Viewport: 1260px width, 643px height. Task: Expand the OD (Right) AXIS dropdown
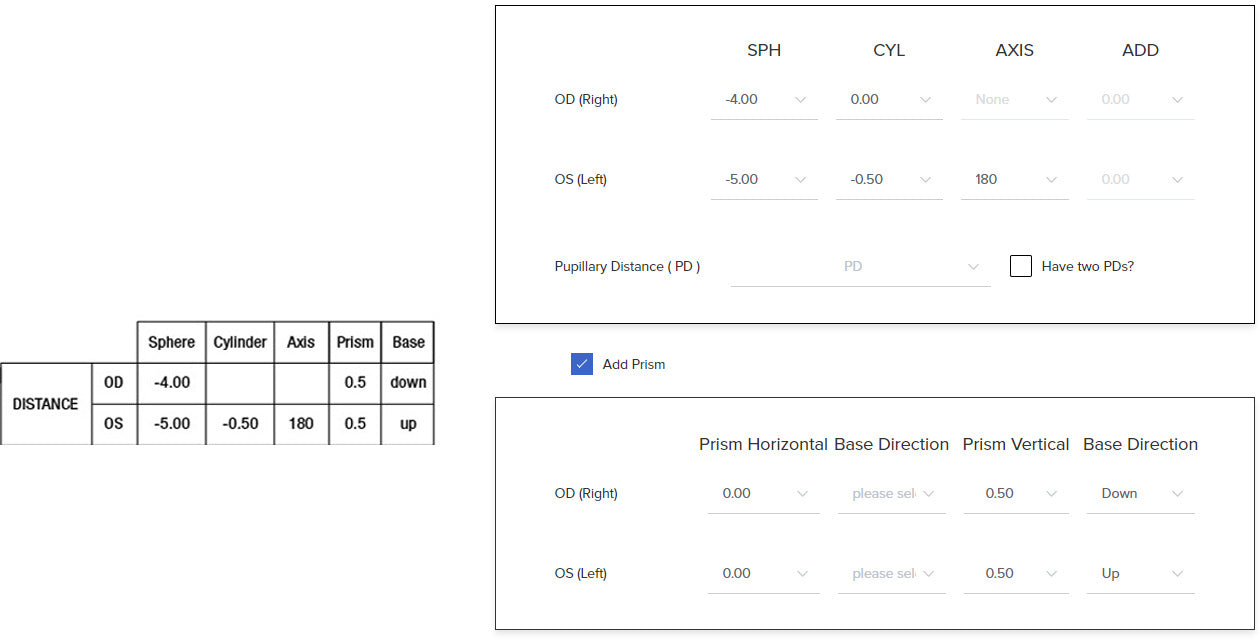point(1014,100)
